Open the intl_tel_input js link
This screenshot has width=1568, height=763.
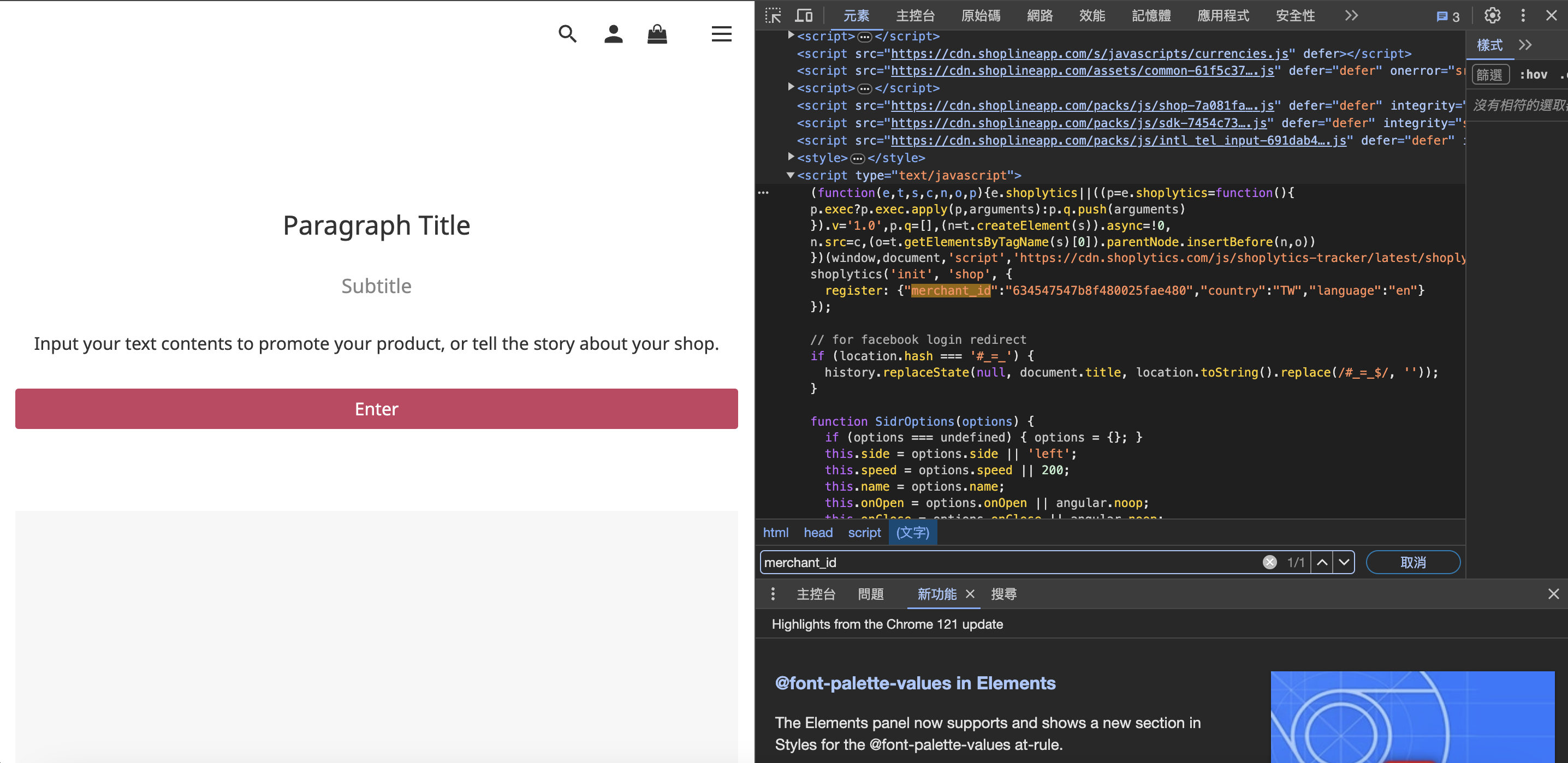[x=1118, y=141]
